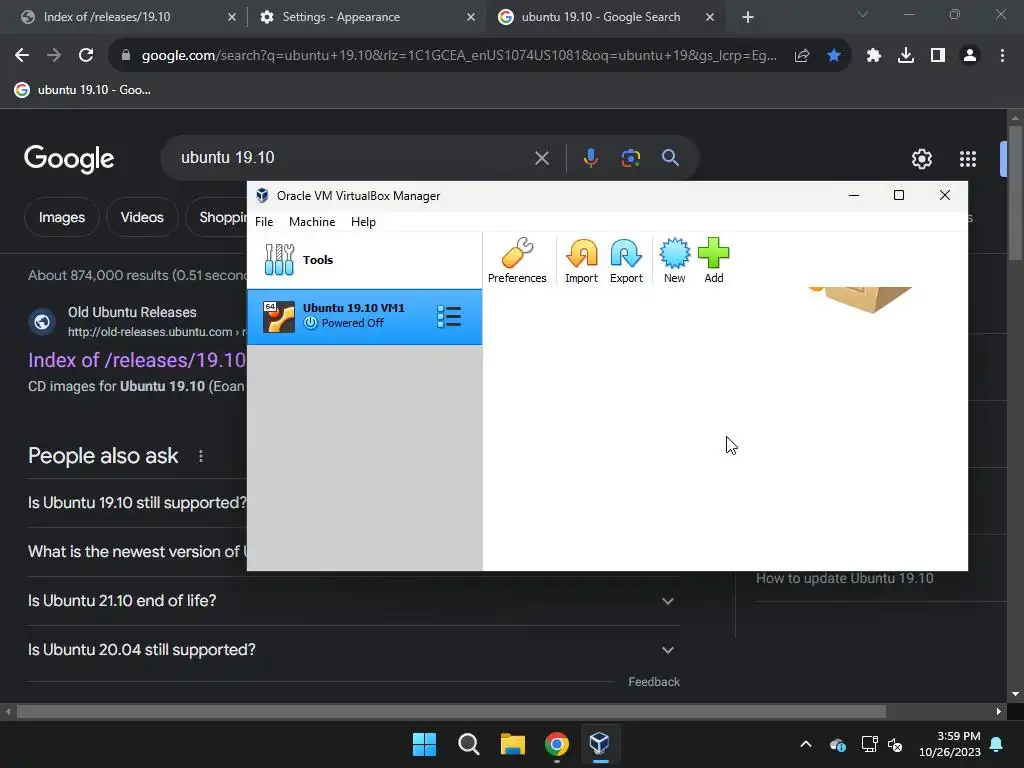Open the VirtualBox File menu
The width and height of the screenshot is (1024, 768).
point(264,222)
